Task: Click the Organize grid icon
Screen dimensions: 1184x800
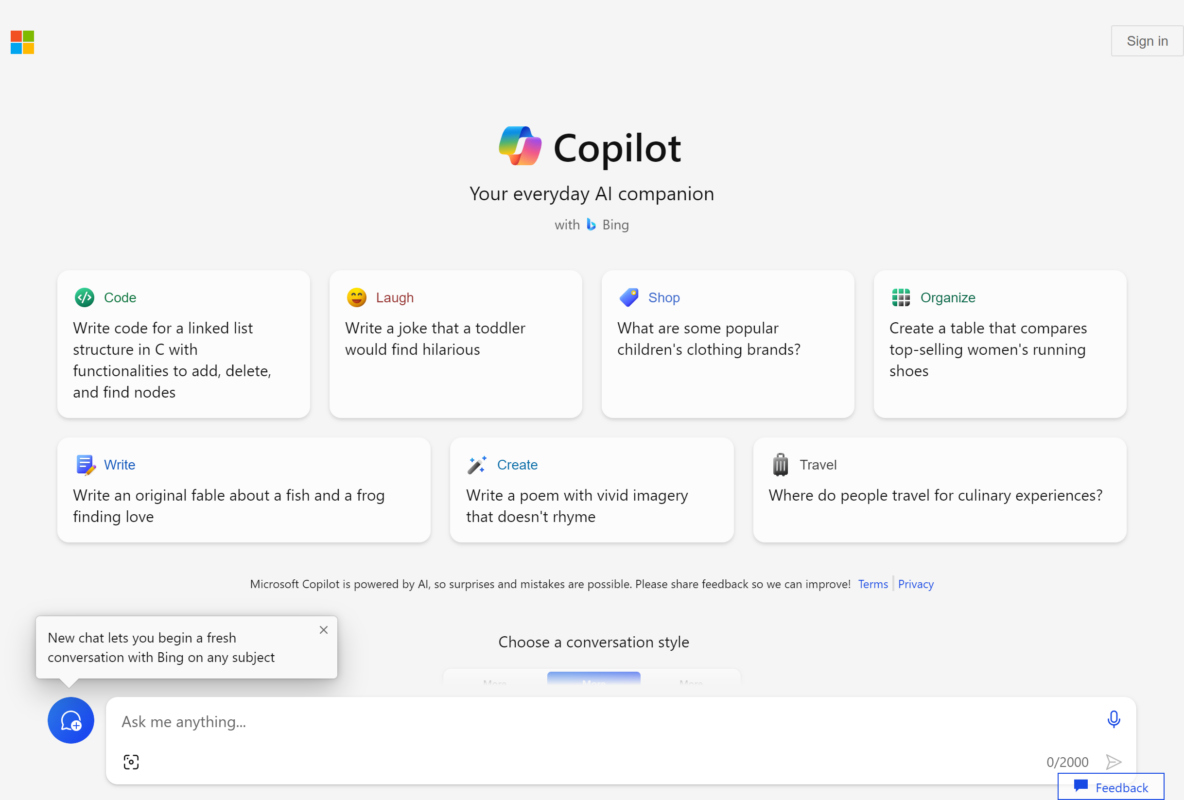Action: coord(900,297)
